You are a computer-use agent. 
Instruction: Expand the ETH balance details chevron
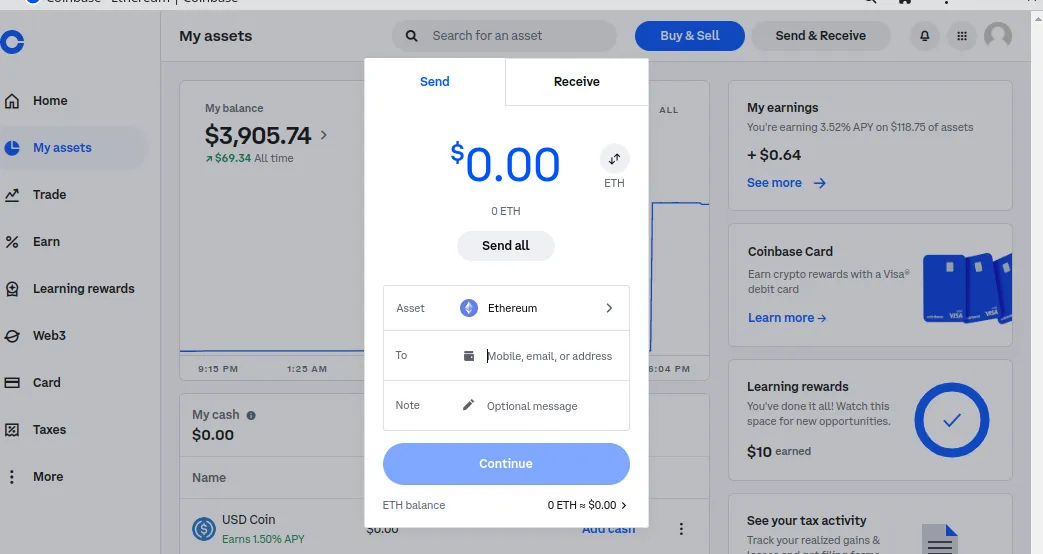(624, 506)
